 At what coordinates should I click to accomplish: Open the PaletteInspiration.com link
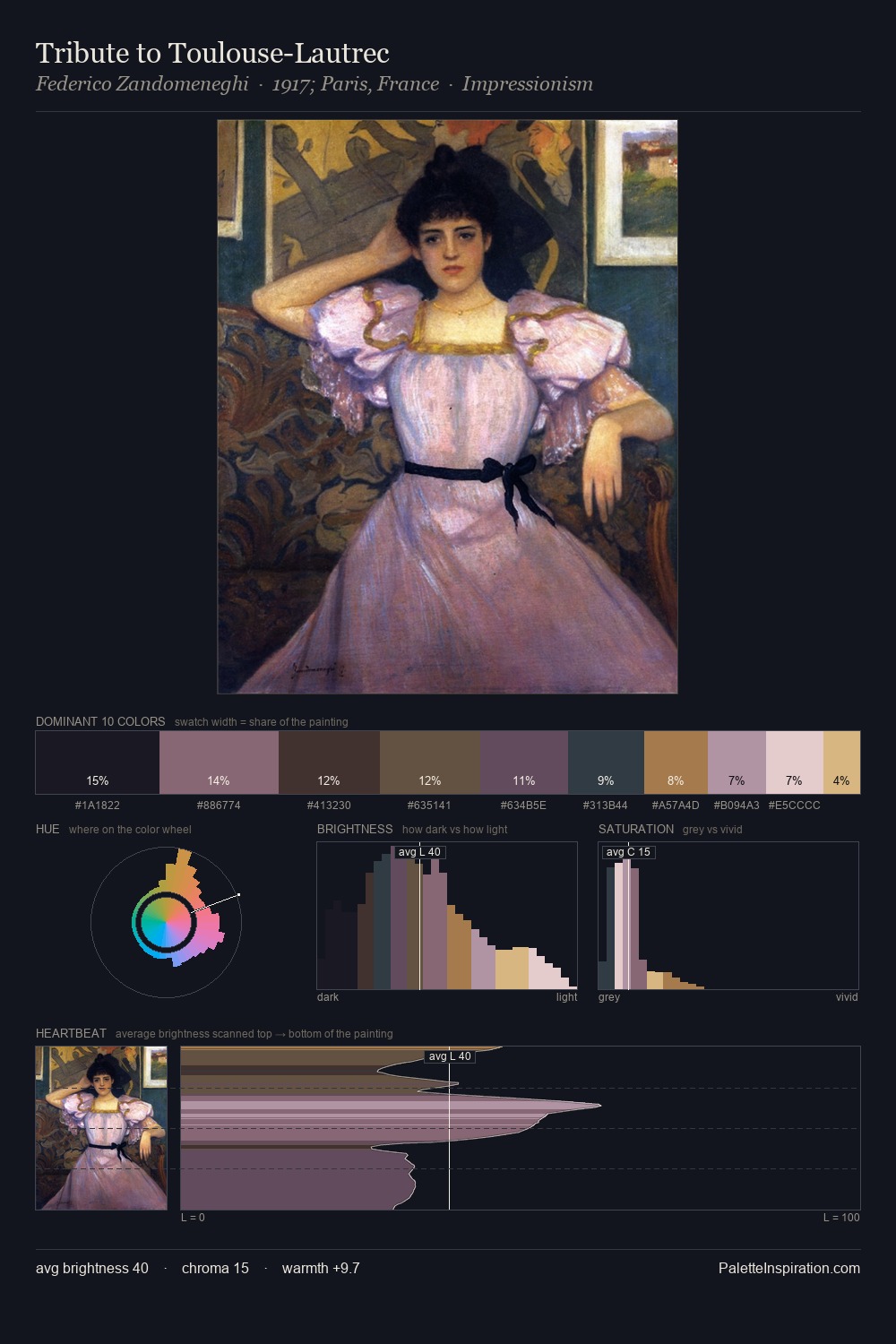point(789,1269)
